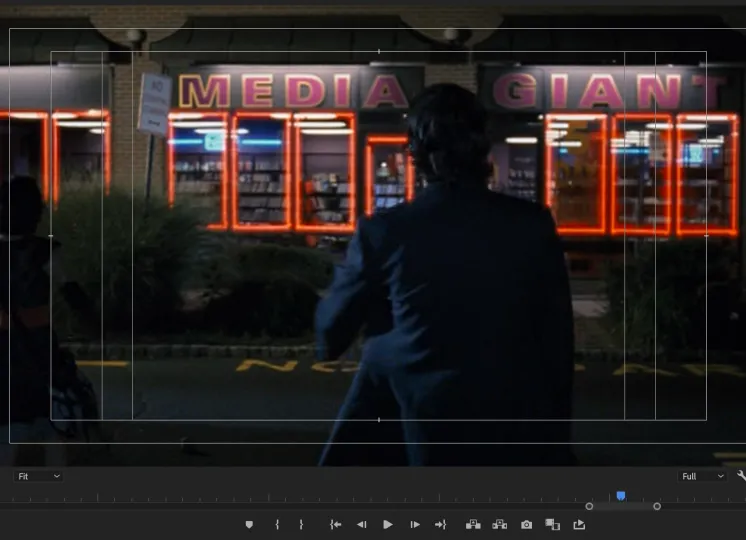Image resolution: width=746 pixels, height=540 pixels.
Task: Click the blue playhead on the time ruler
Action: point(621,496)
